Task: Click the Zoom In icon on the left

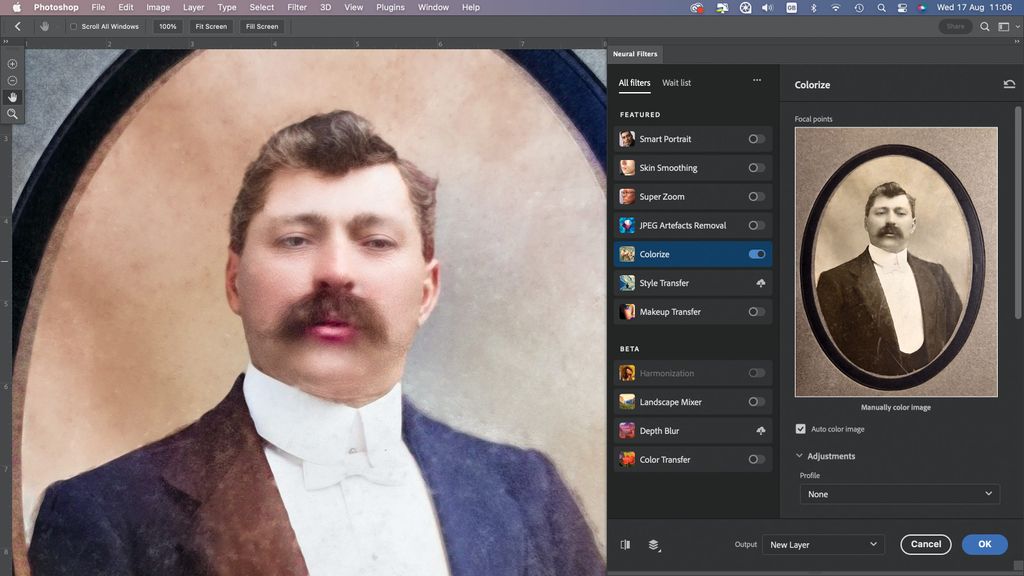Action: click(12, 63)
